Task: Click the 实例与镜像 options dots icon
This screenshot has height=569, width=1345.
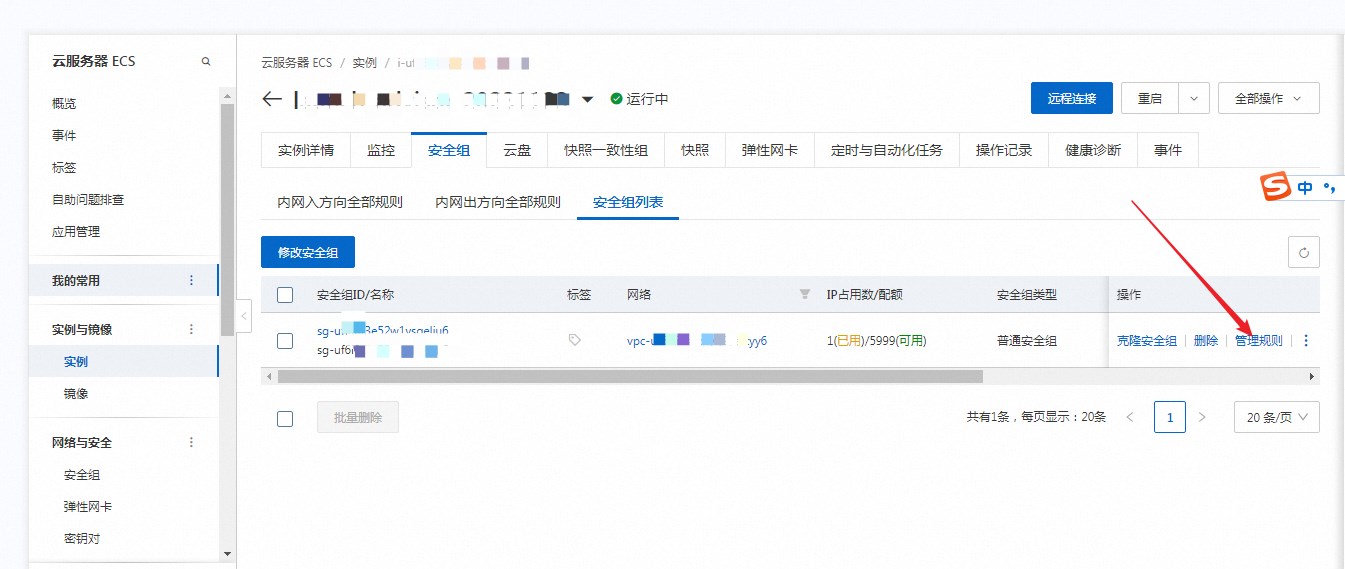Action: (x=192, y=329)
